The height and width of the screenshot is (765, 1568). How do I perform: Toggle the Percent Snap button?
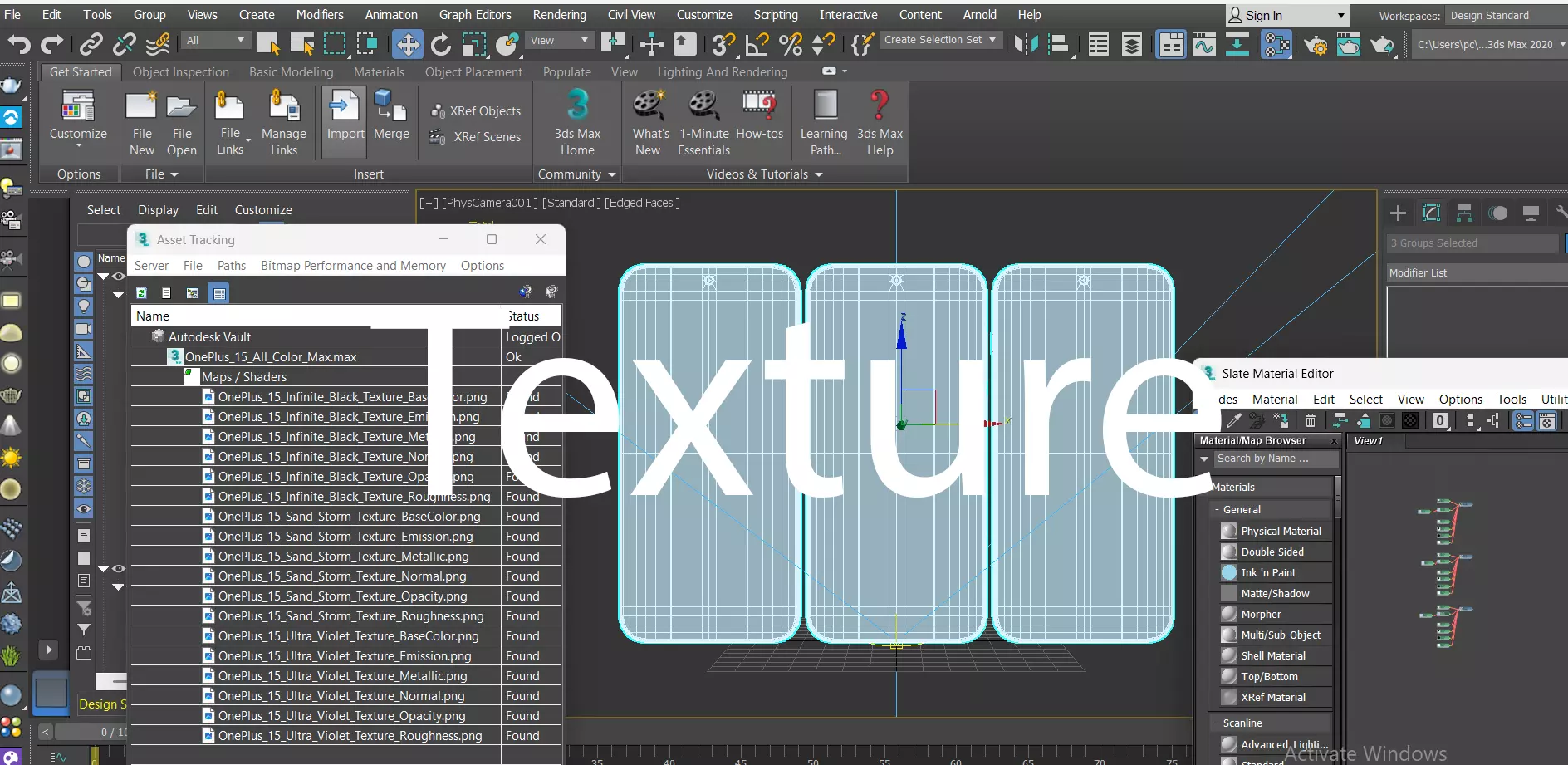tap(791, 44)
